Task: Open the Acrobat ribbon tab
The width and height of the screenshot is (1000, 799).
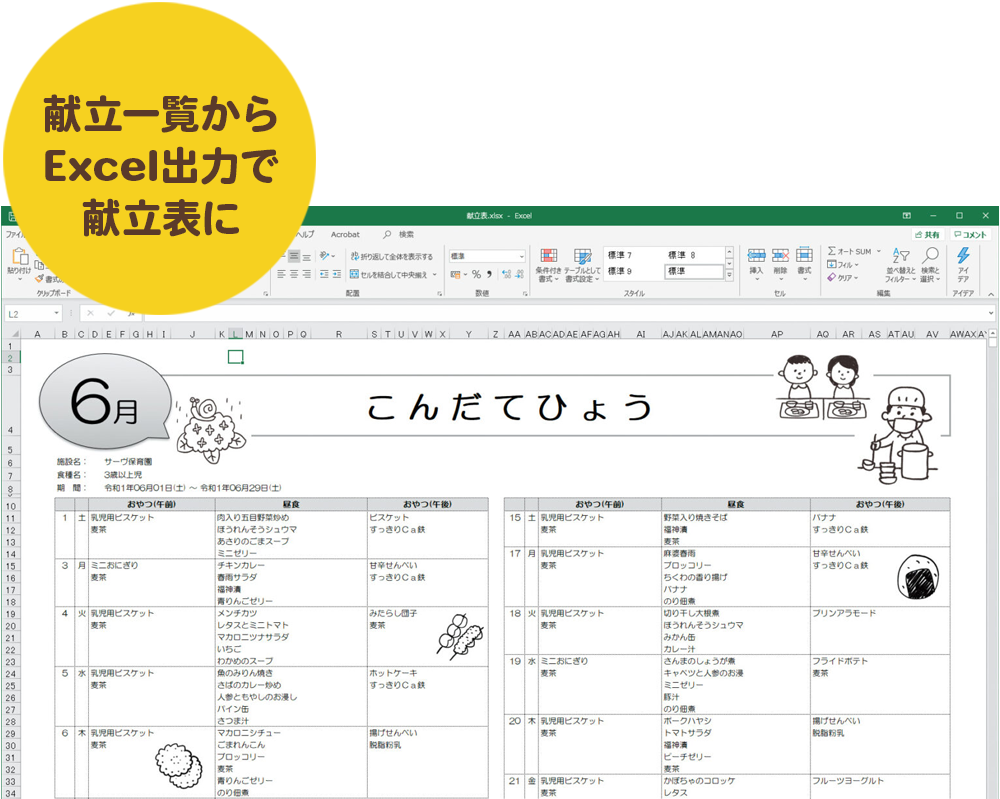Action: click(x=345, y=235)
